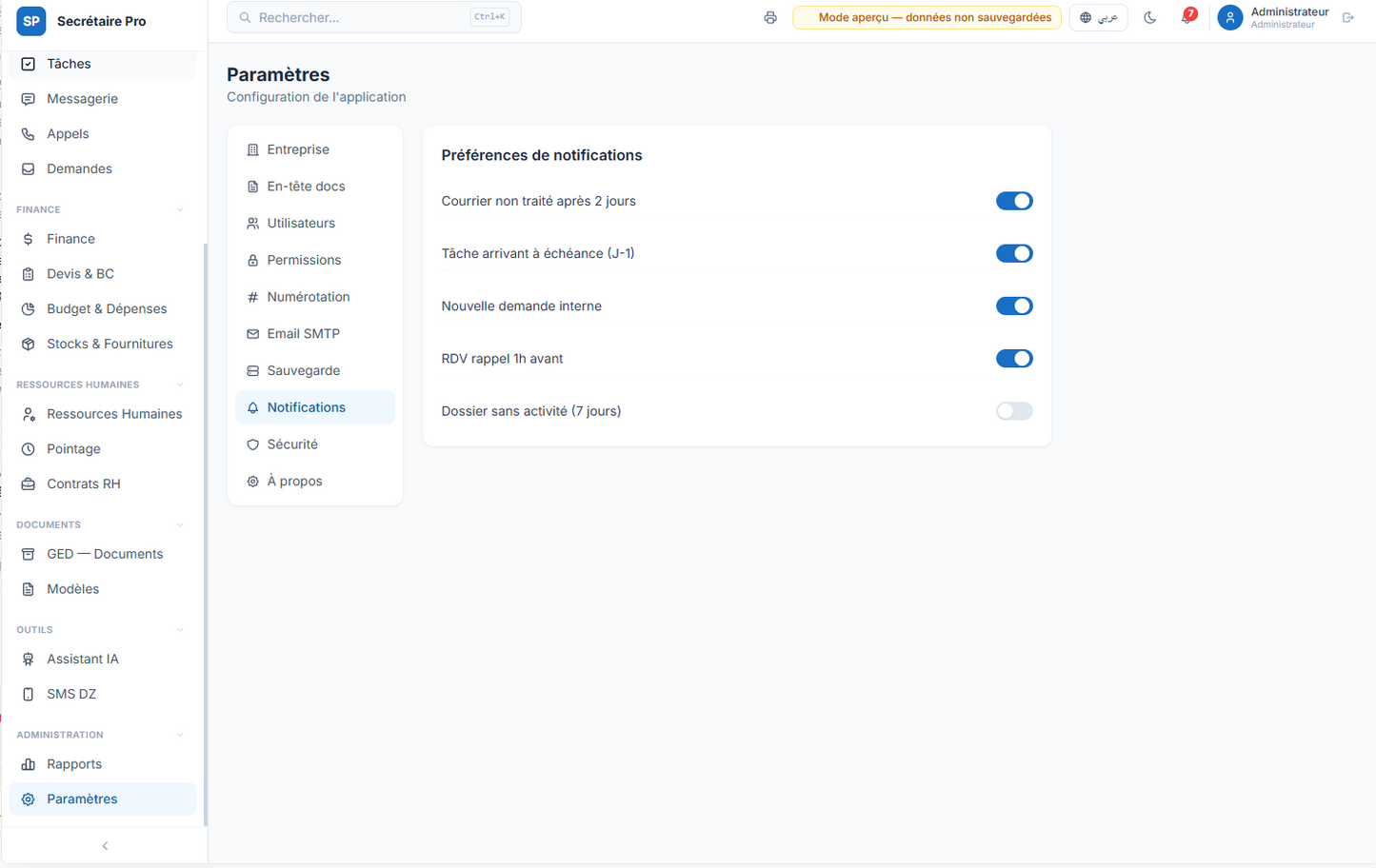This screenshot has height=868, width=1376.
Task: Click the Rechercher search field
Action: pyautogui.click(x=374, y=17)
